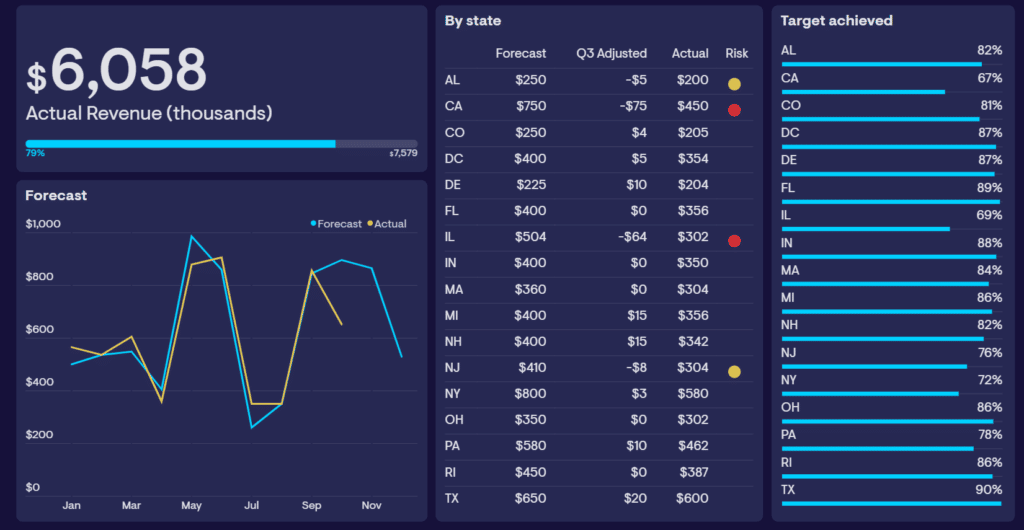Click the Target achieved panel title
The width and height of the screenshot is (1024, 530).
click(837, 21)
